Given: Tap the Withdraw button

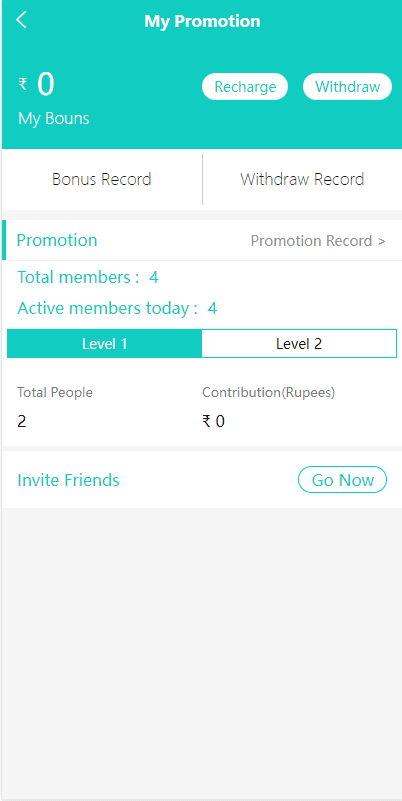Looking at the screenshot, I should [x=347, y=87].
